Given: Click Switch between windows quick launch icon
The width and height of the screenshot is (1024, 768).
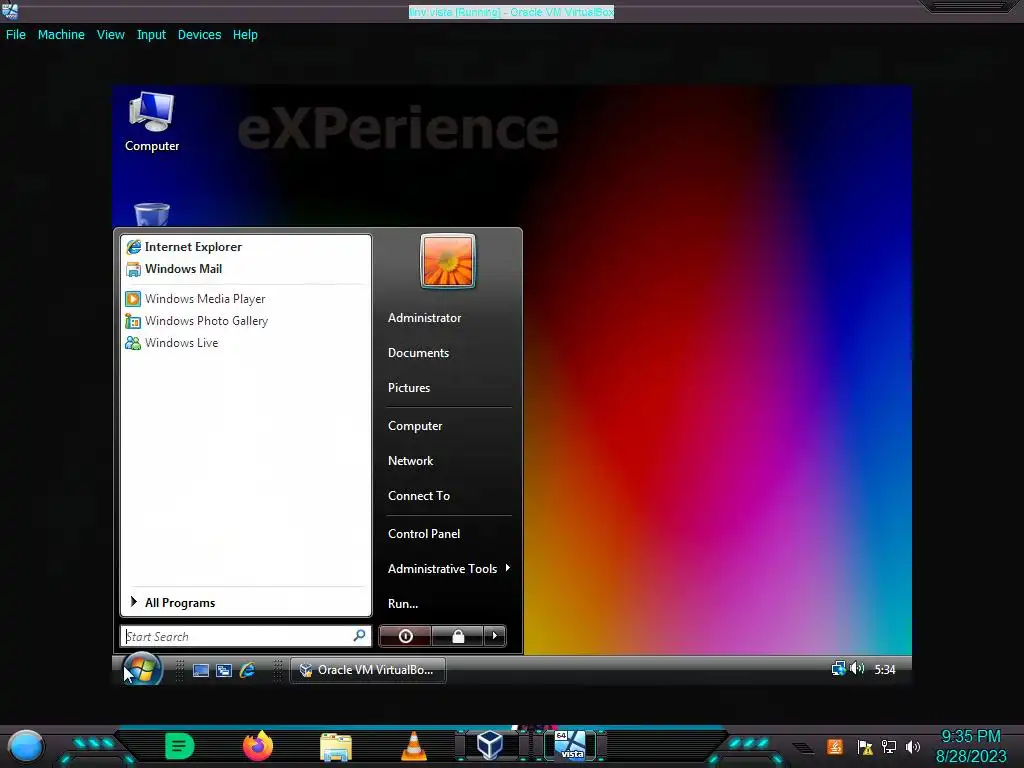Looking at the screenshot, I should [x=224, y=670].
